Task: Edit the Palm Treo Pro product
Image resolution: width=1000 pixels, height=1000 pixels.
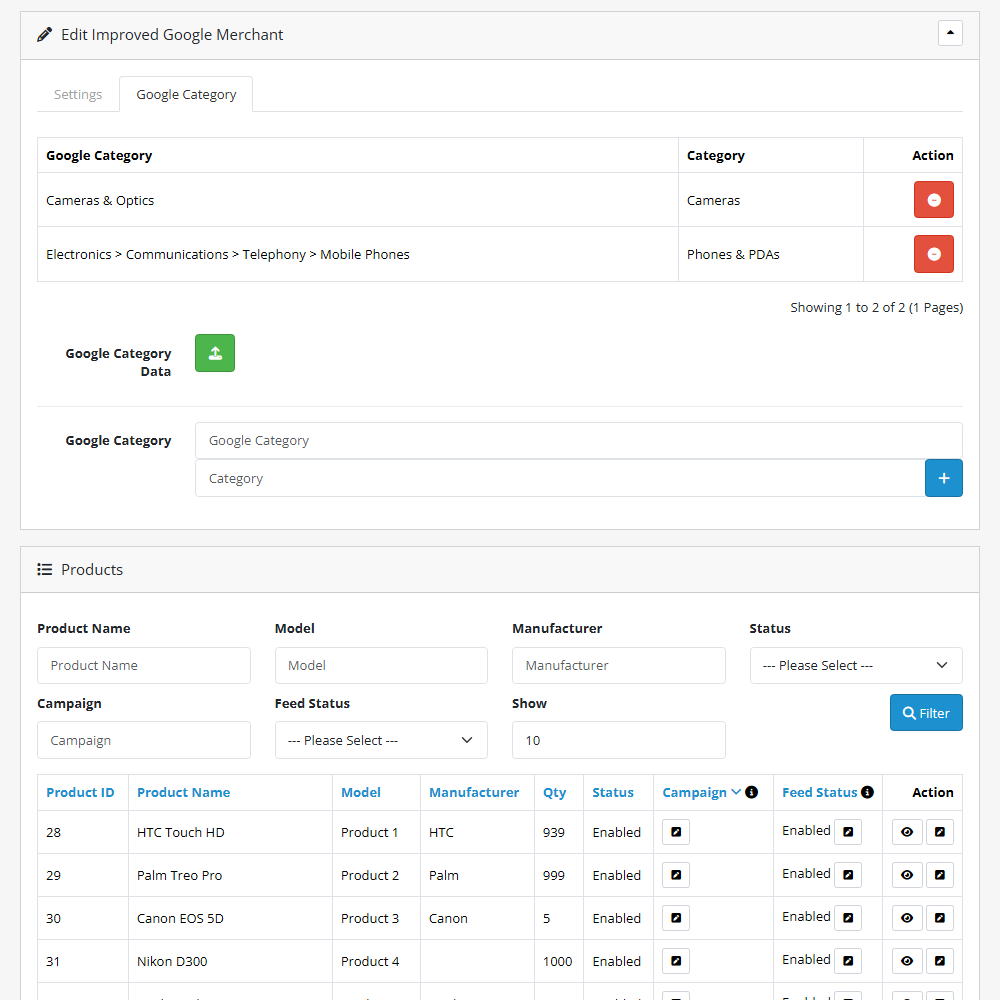Action: click(939, 874)
